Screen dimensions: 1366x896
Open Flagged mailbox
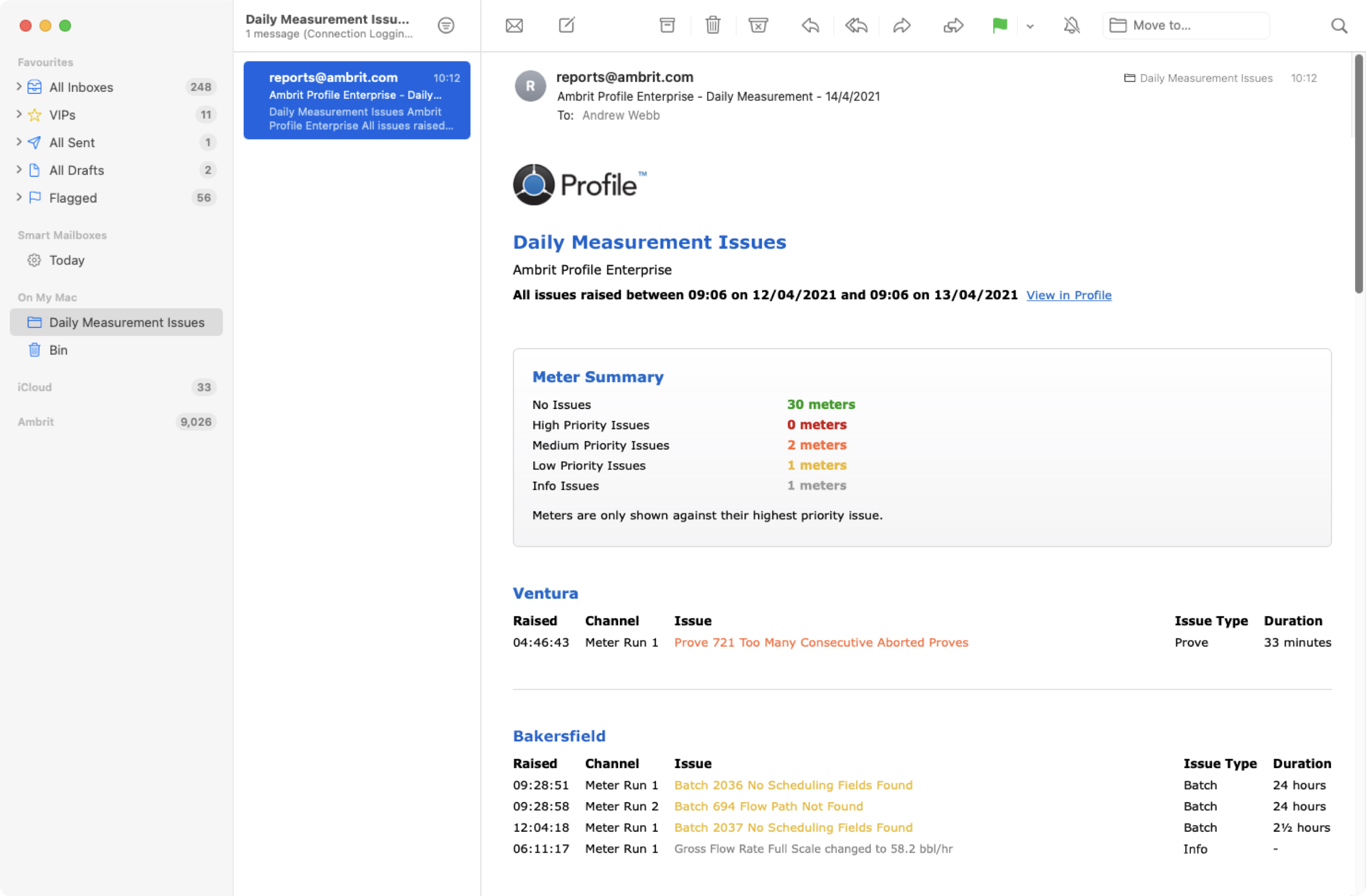[116, 197]
